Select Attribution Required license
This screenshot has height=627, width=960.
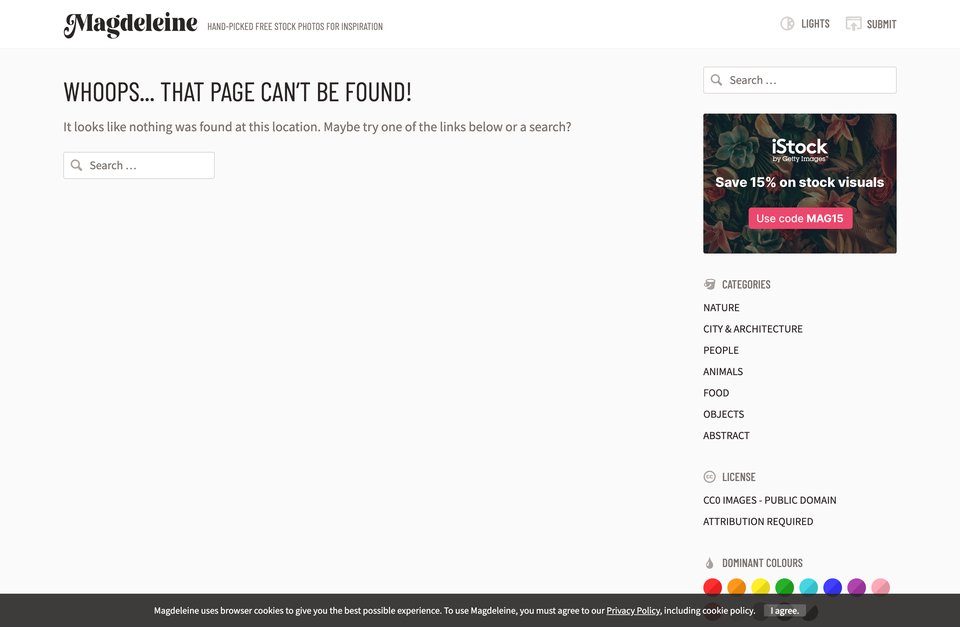[x=758, y=522]
